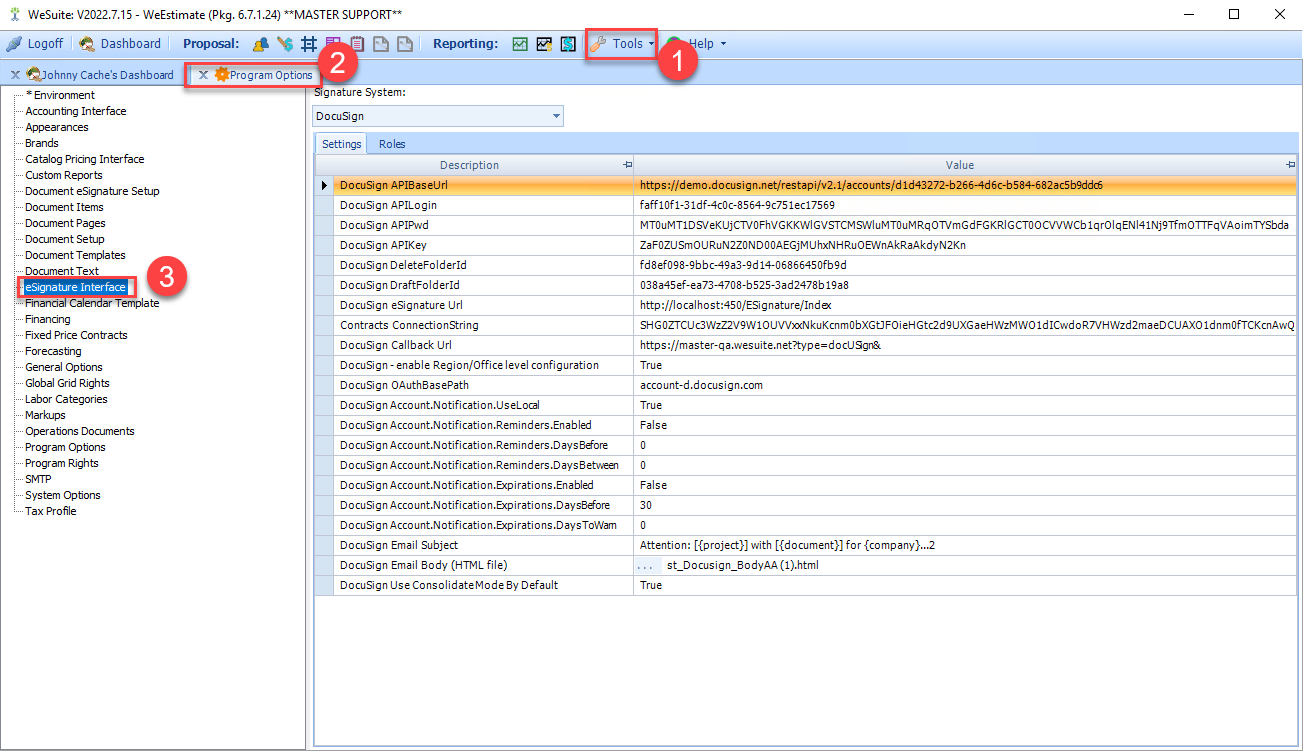This screenshot has width=1303, height=751.
Task: Click the dollar sheet Reporting icon
Action: [x=568, y=44]
